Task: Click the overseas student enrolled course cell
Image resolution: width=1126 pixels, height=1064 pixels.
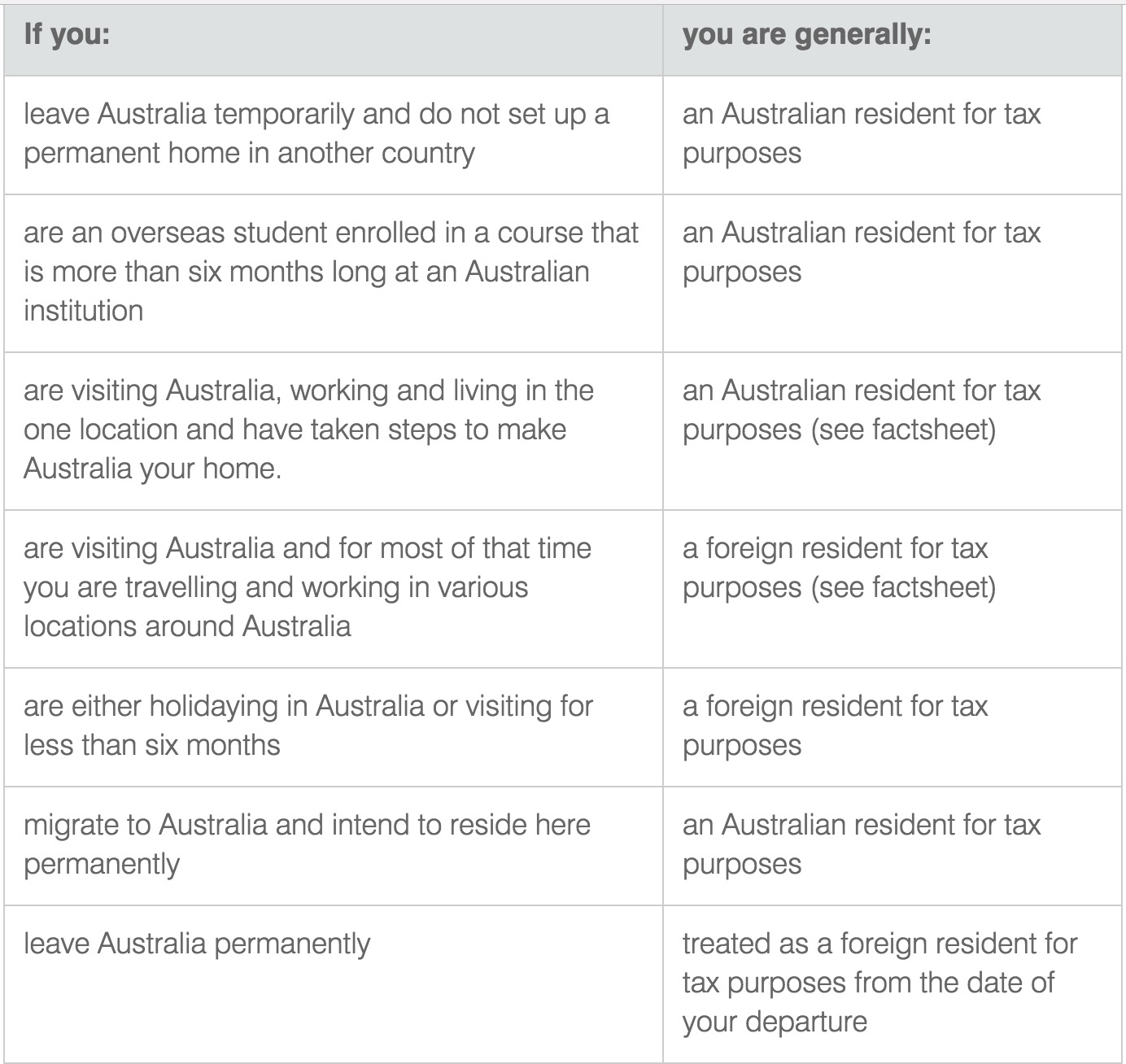Action: 334,273
